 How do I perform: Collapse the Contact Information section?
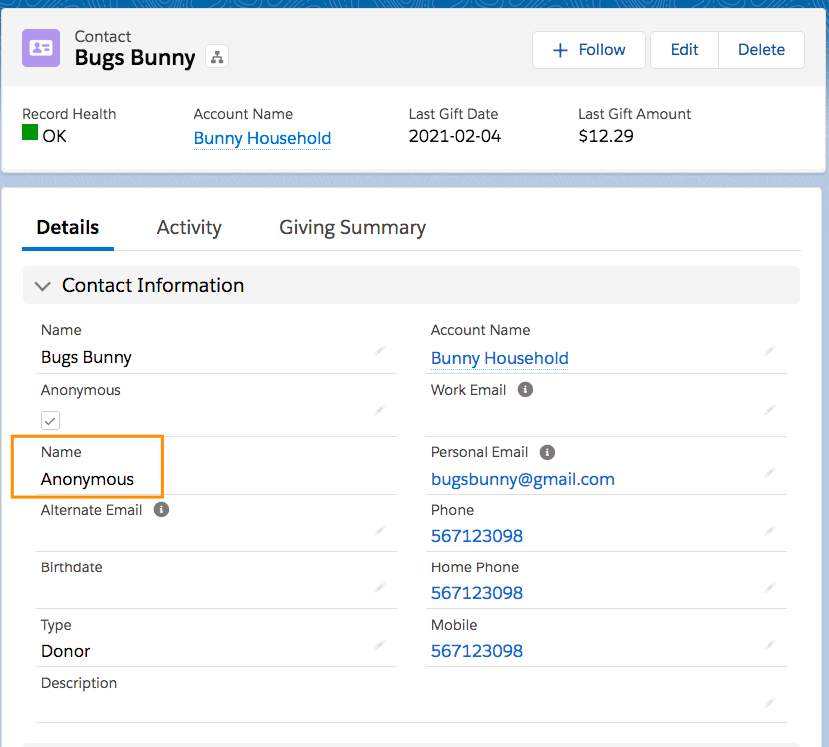click(42, 286)
